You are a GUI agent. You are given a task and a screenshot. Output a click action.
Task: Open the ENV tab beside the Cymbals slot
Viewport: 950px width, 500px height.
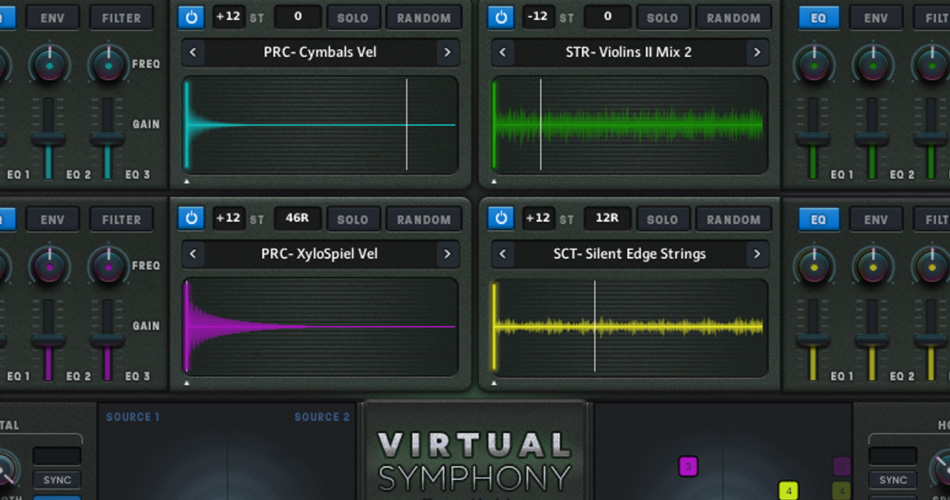point(52,18)
